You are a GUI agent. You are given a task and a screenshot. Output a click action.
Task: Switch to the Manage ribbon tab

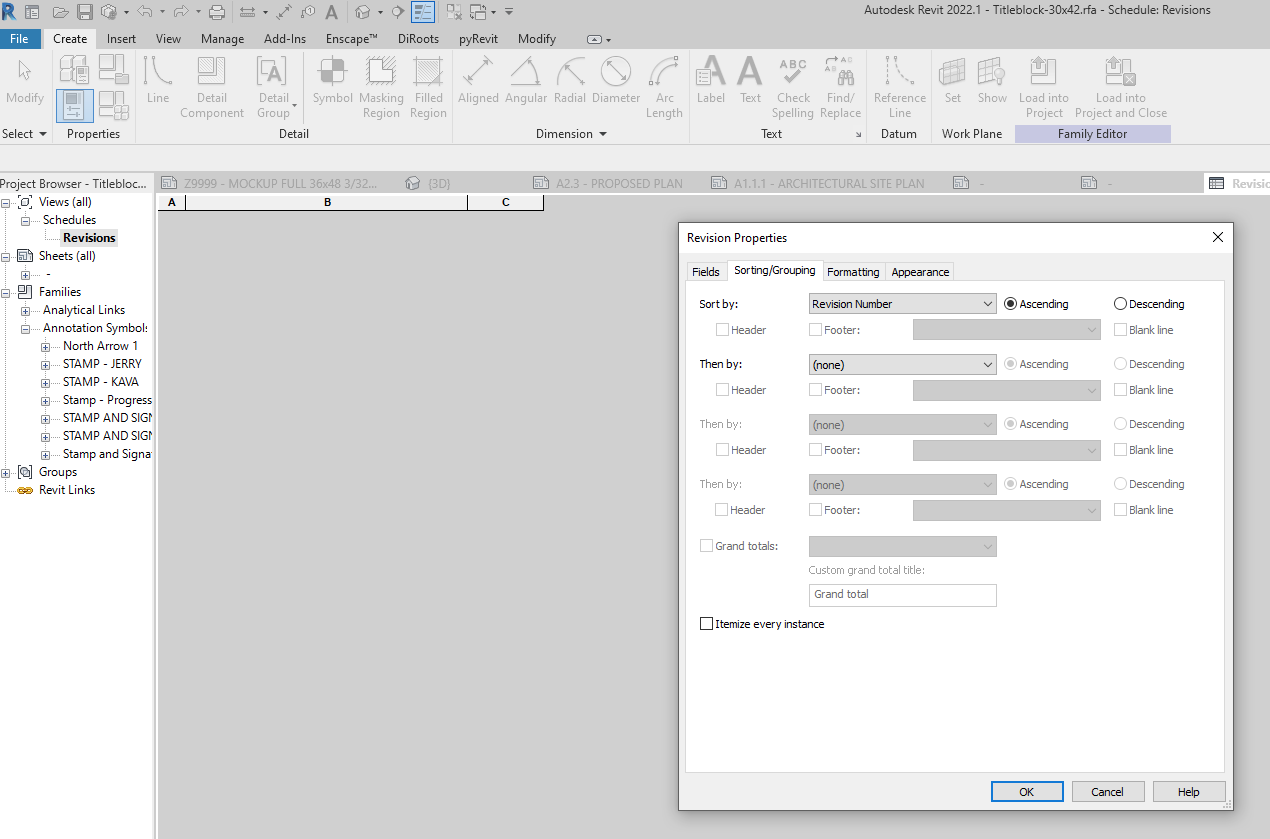coord(222,39)
